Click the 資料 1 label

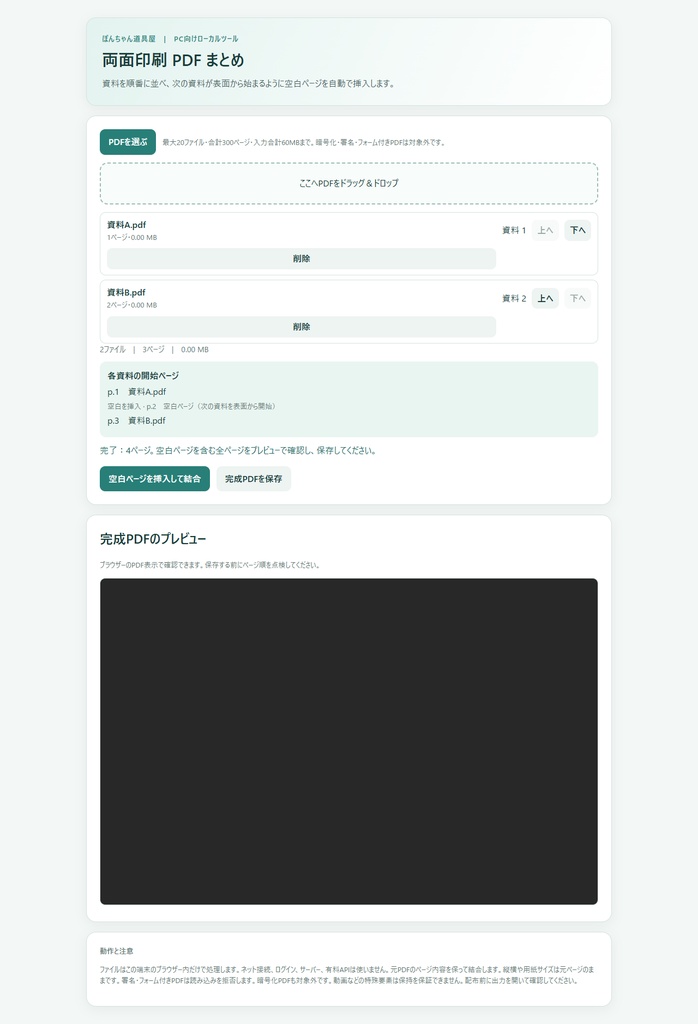pos(514,231)
